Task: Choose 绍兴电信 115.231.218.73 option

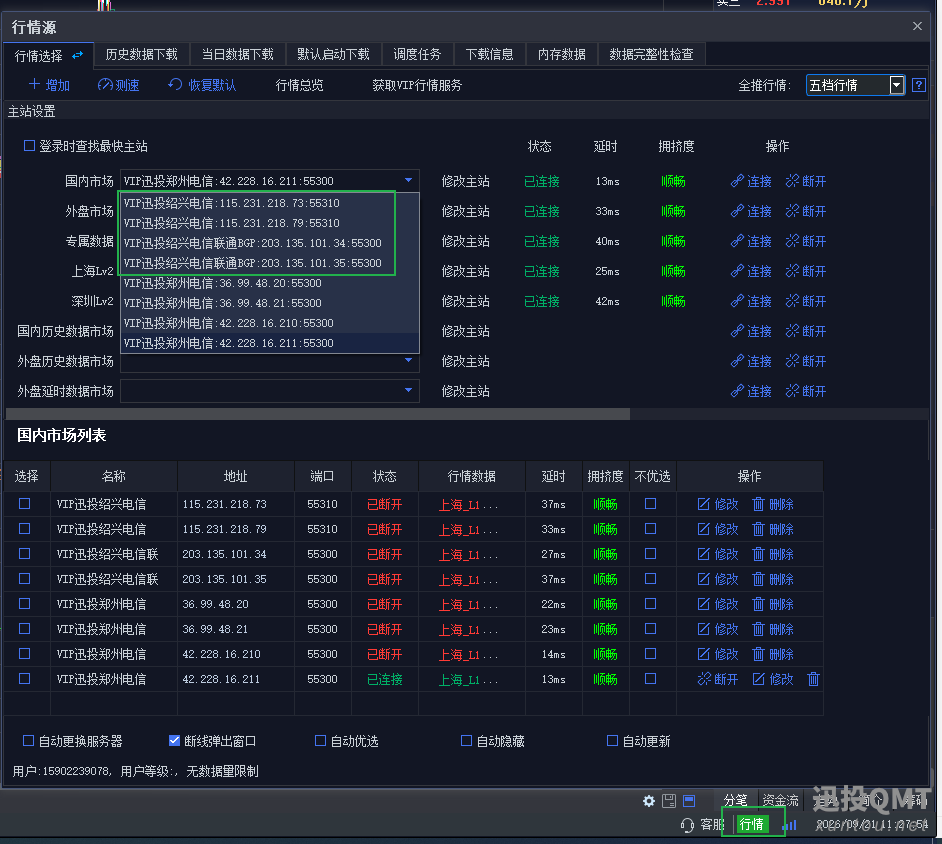Action: coord(270,203)
